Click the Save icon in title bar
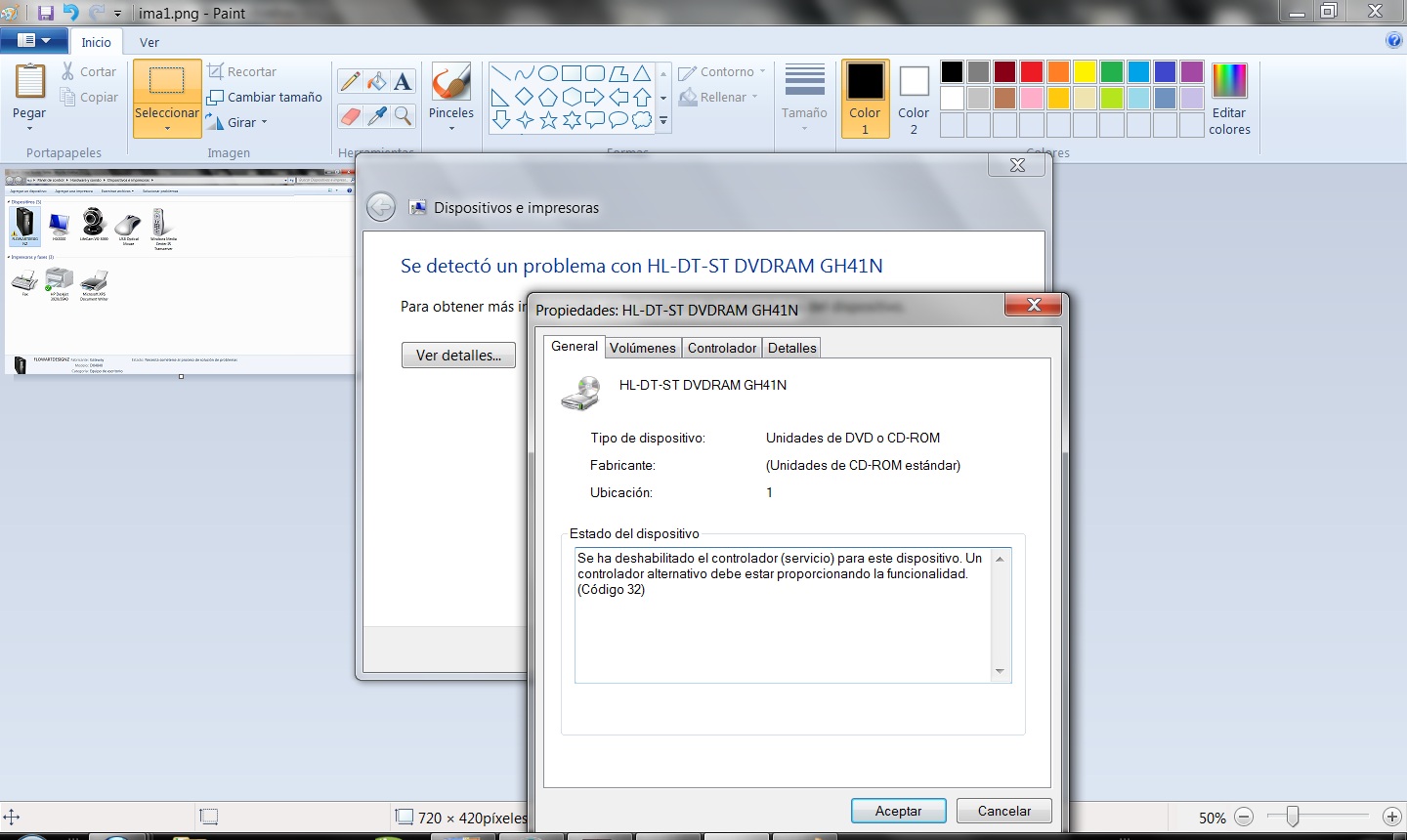The height and width of the screenshot is (840, 1407). [45, 13]
